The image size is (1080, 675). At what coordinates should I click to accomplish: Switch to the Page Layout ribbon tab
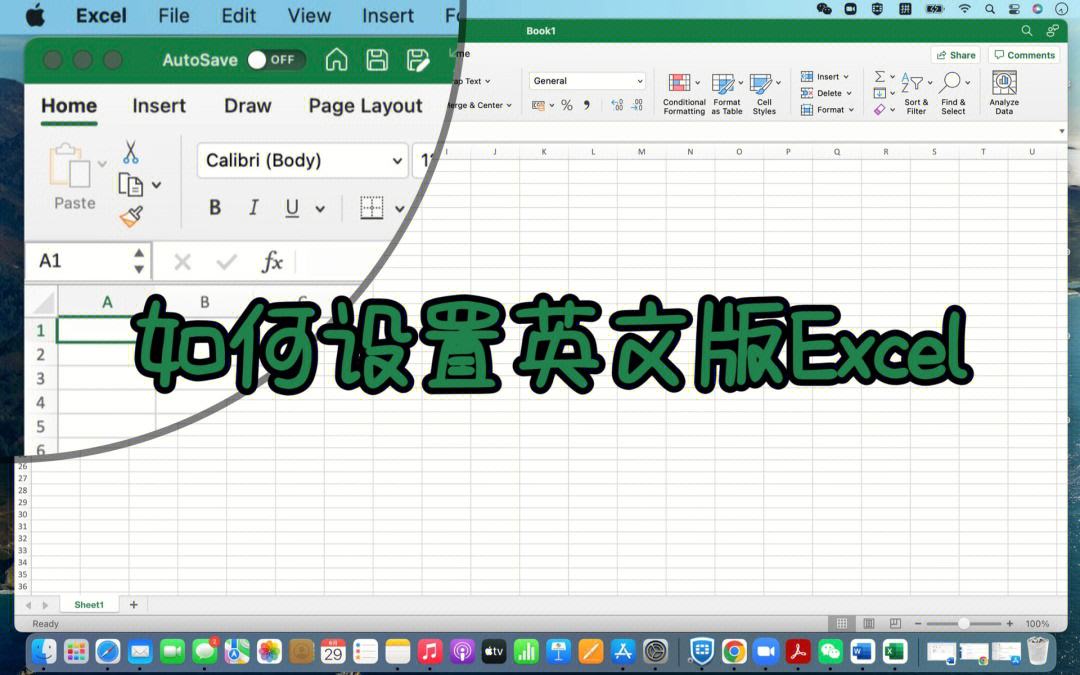pyautogui.click(x=365, y=105)
